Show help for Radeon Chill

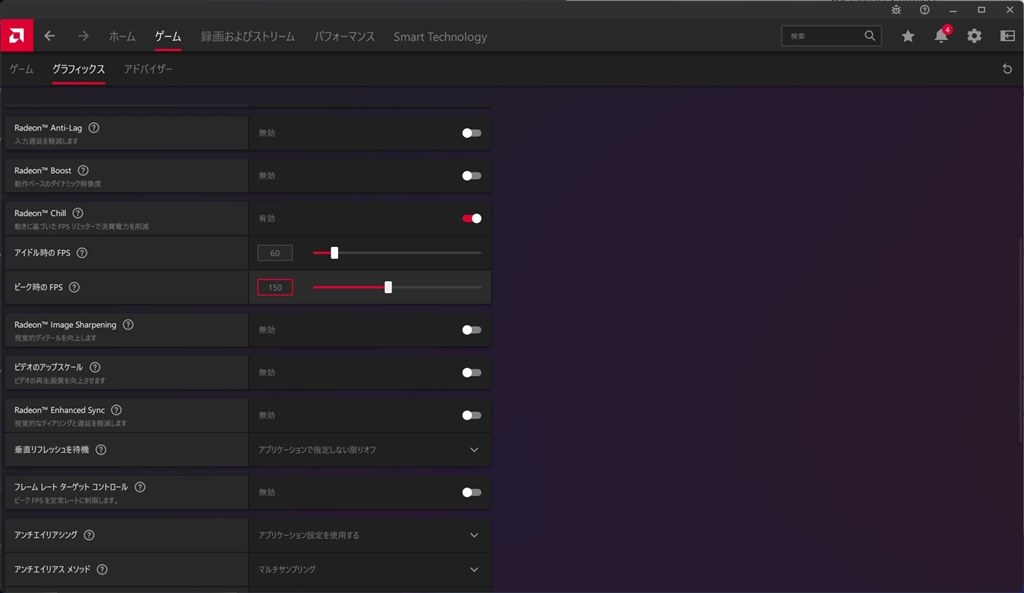pyautogui.click(x=78, y=213)
